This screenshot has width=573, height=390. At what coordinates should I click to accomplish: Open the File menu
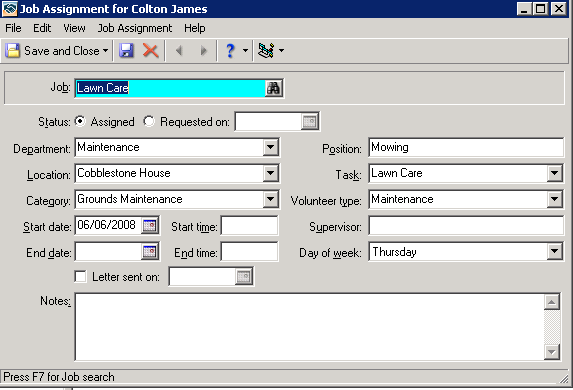pos(13,28)
